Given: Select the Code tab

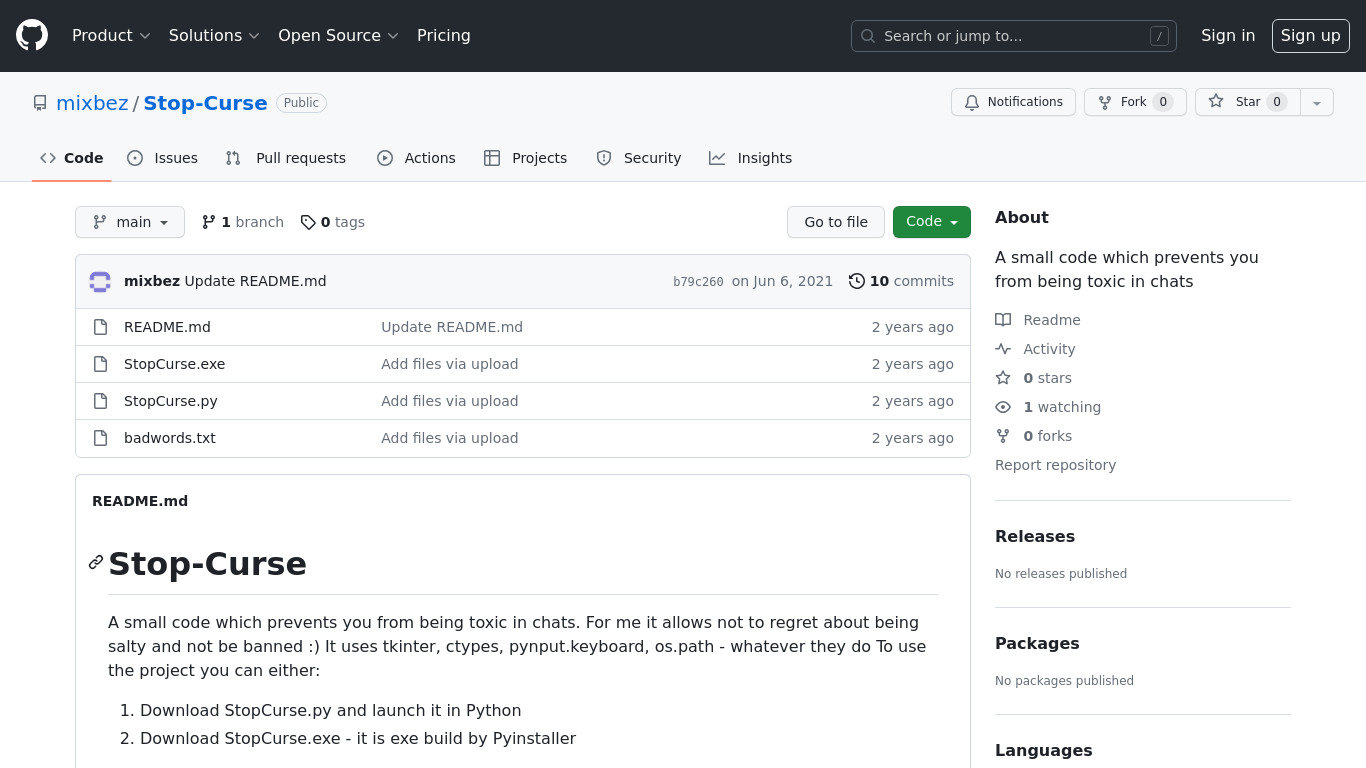Looking at the screenshot, I should pyautogui.click(x=72, y=158).
